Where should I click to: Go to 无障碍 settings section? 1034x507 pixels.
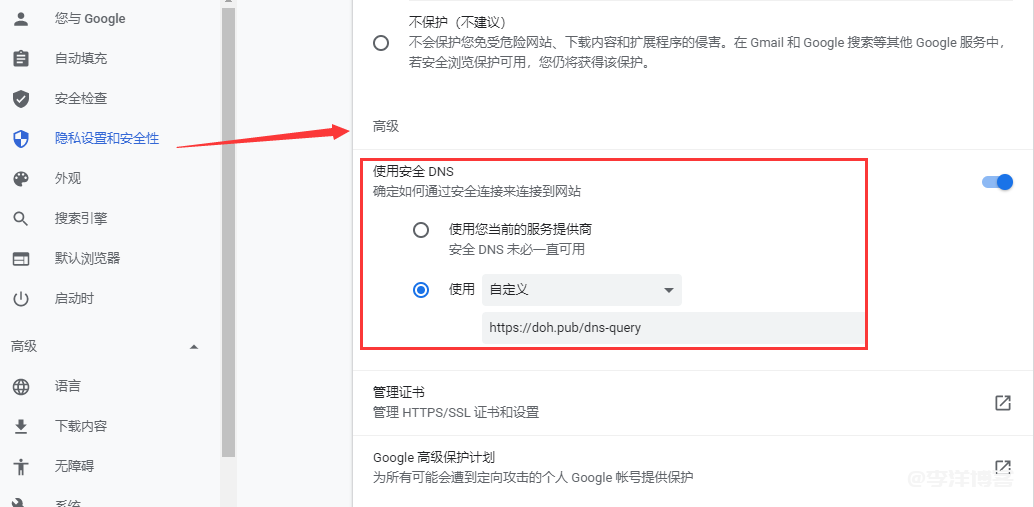point(74,466)
